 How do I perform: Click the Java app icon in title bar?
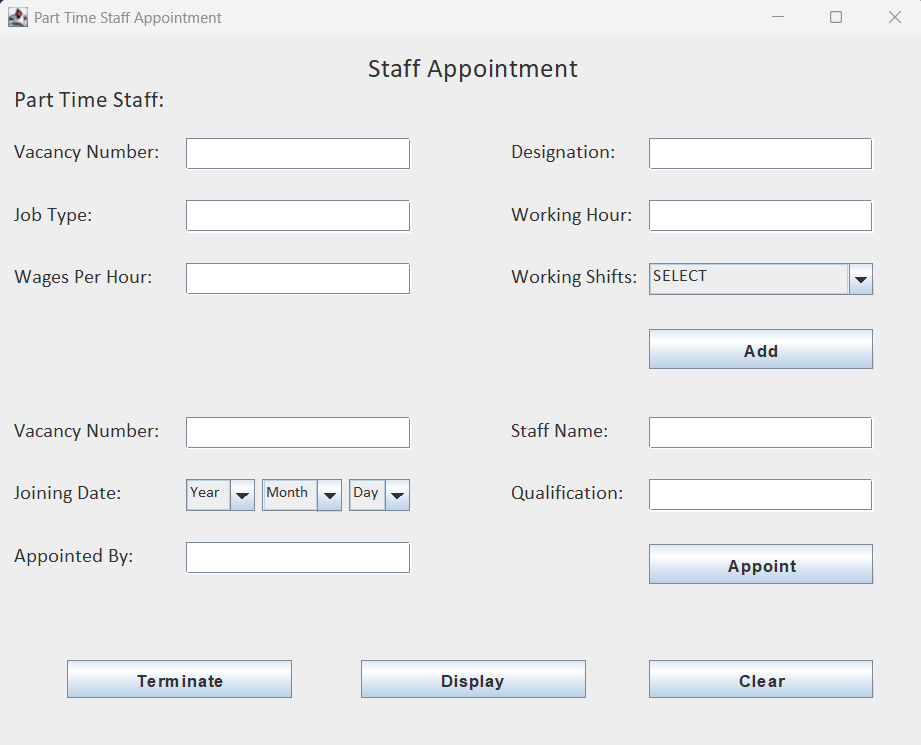point(18,18)
